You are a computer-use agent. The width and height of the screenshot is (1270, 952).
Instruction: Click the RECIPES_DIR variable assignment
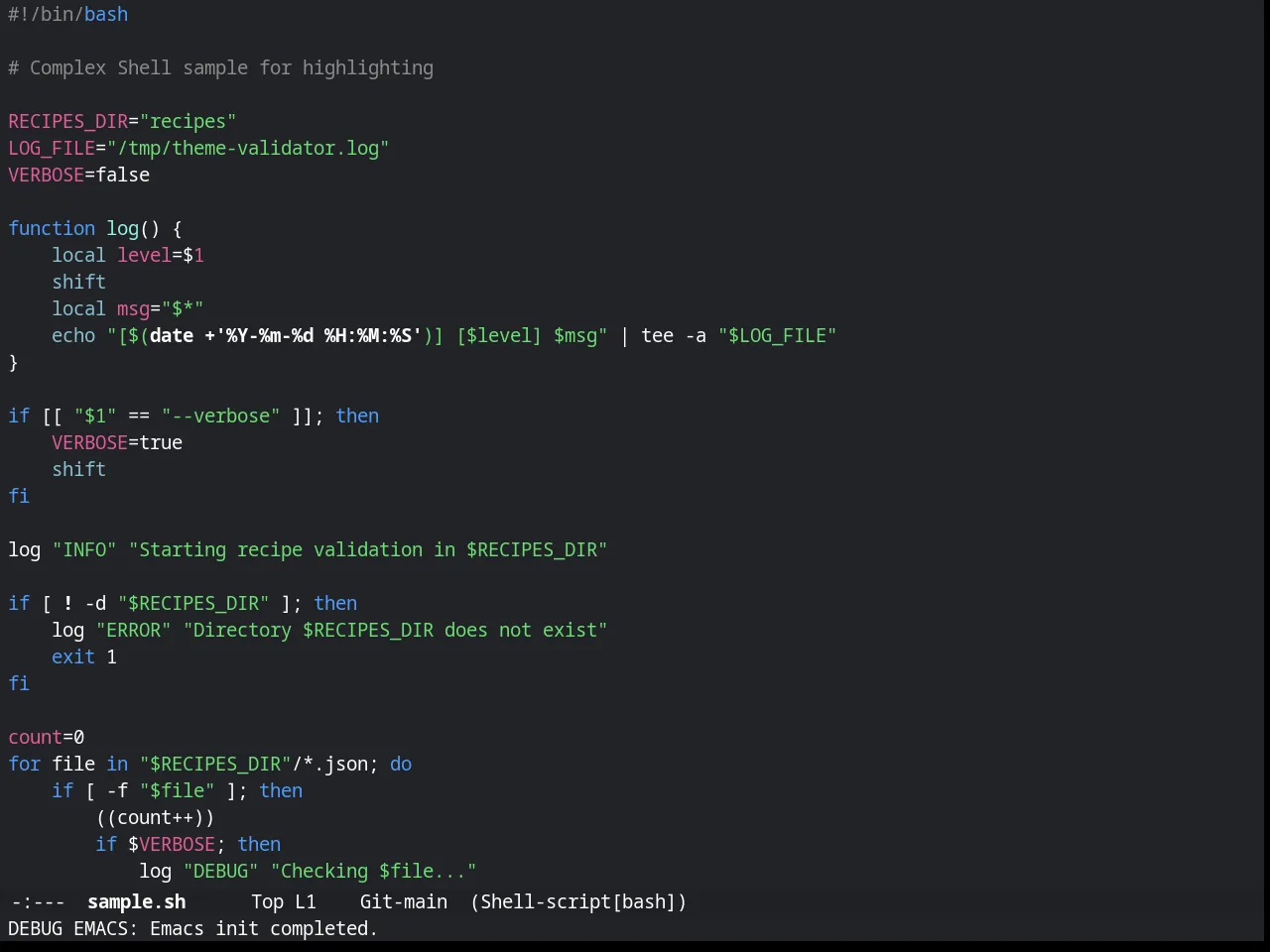click(x=122, y=121)
